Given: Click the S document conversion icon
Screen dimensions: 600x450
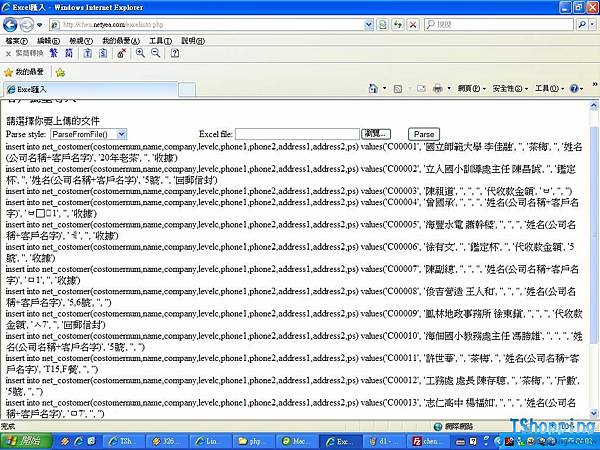Looking at the screenshot, I should [103, 54].
